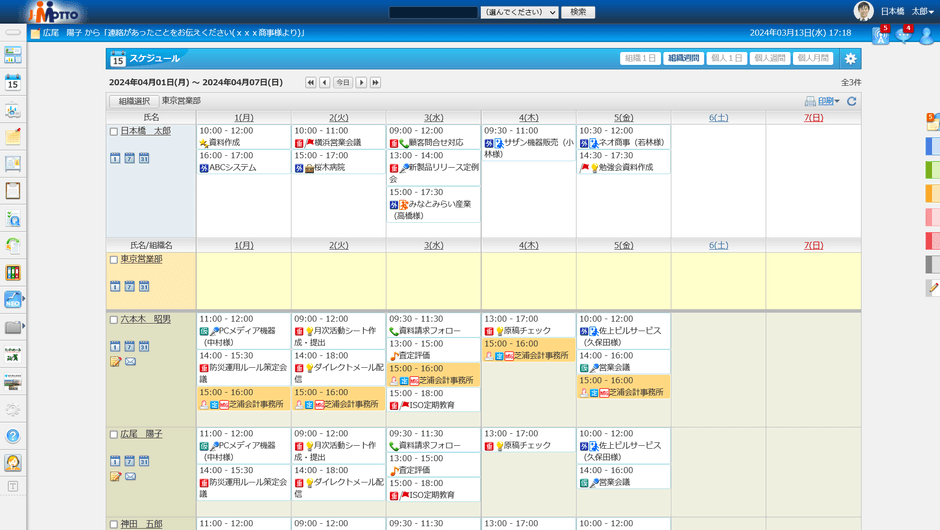Click the mail icon under 六本木 昭男
This screenshot has width=940, height=530.
(x=130, y=361)
